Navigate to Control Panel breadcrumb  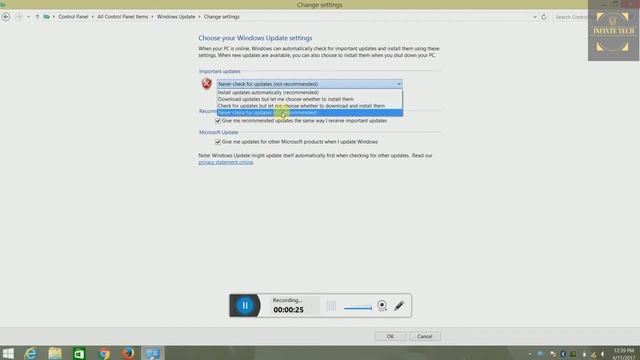click(73, 17)
